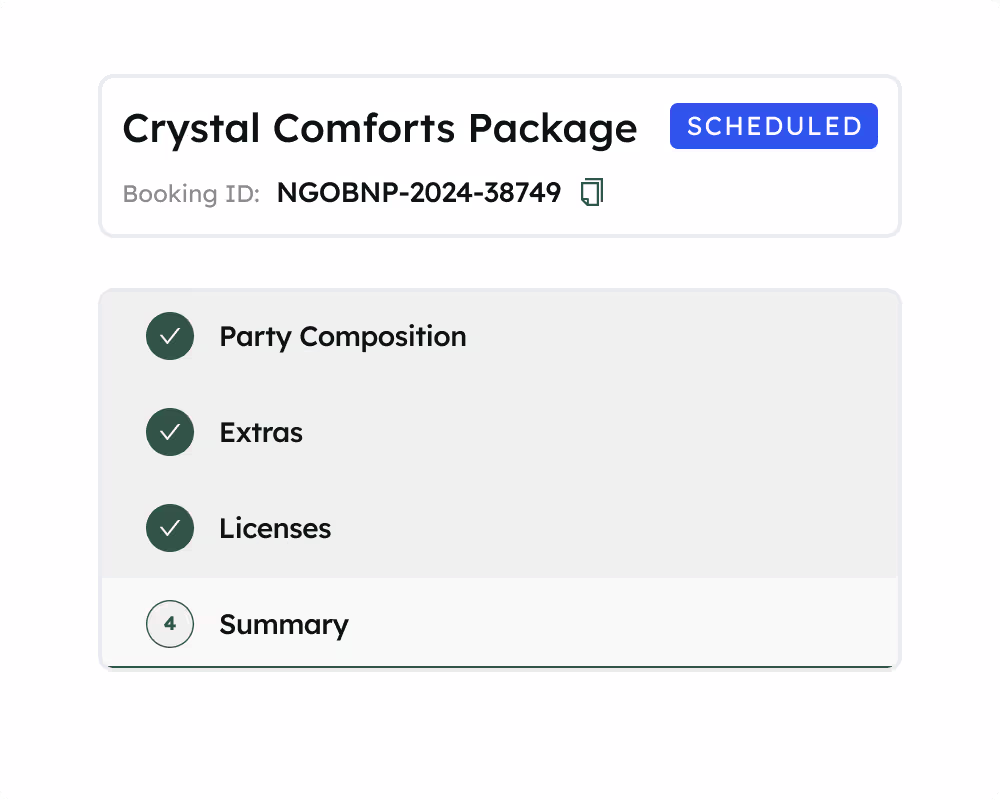Click the Party Composition completed checkmark icon
The width and height of the screenshot is (1000, 800).
coord(170,336)
